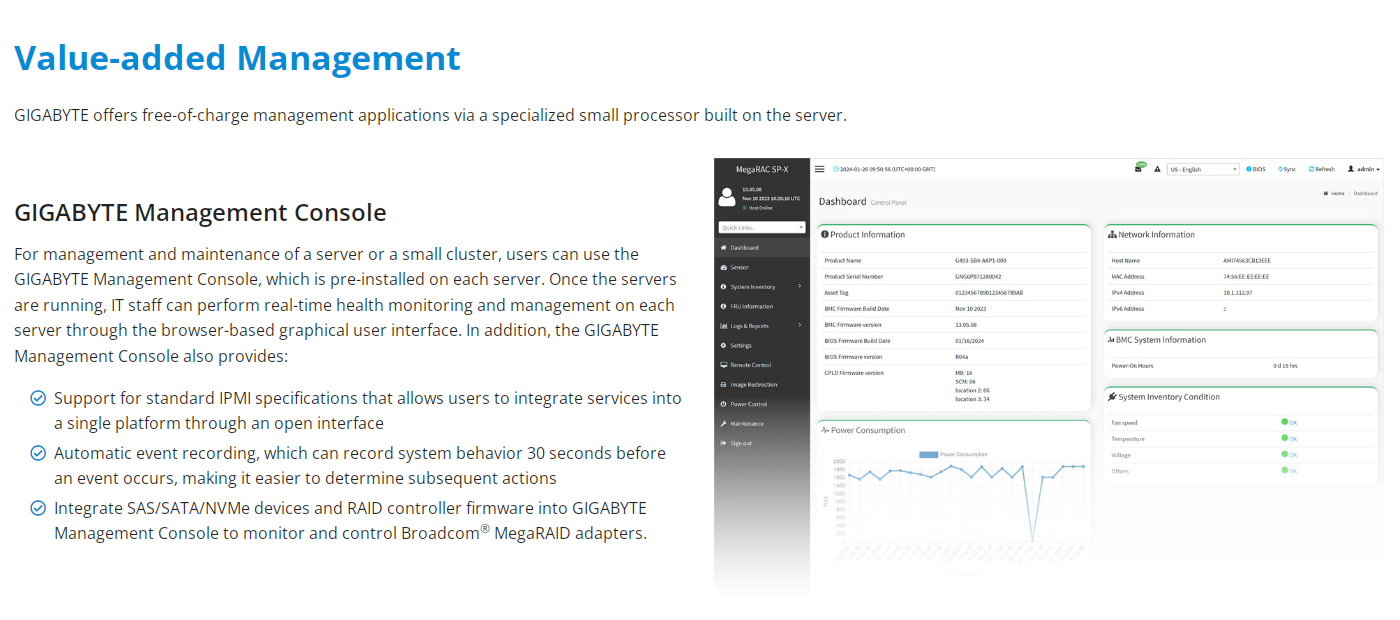
Task: Click the checkmark bullet beside Integrate SAS/SATA/NVMe
Action: pyautogui.click(x=38, y=508)
